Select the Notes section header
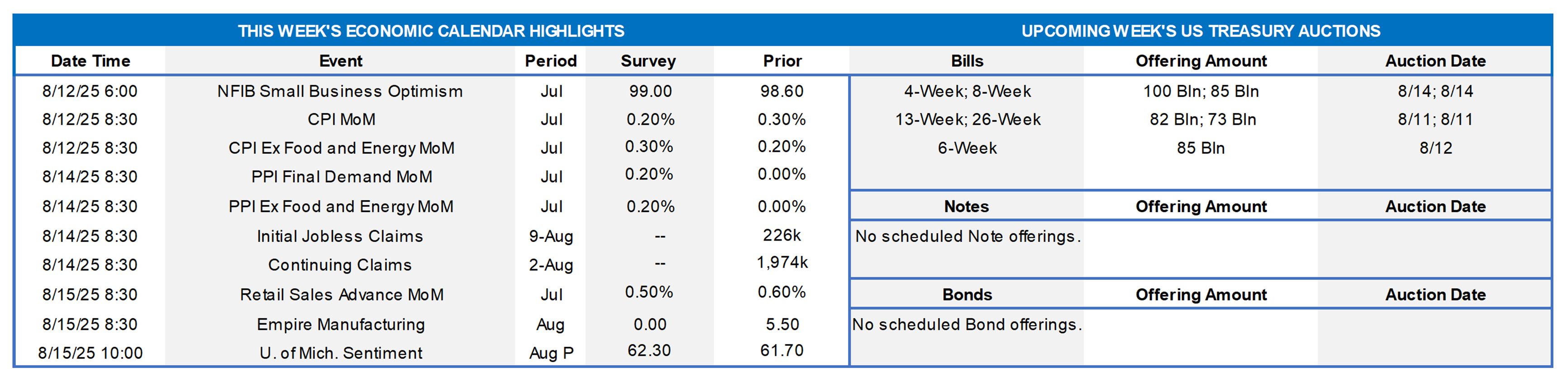Screen dimensions: 1568x382 966,206
